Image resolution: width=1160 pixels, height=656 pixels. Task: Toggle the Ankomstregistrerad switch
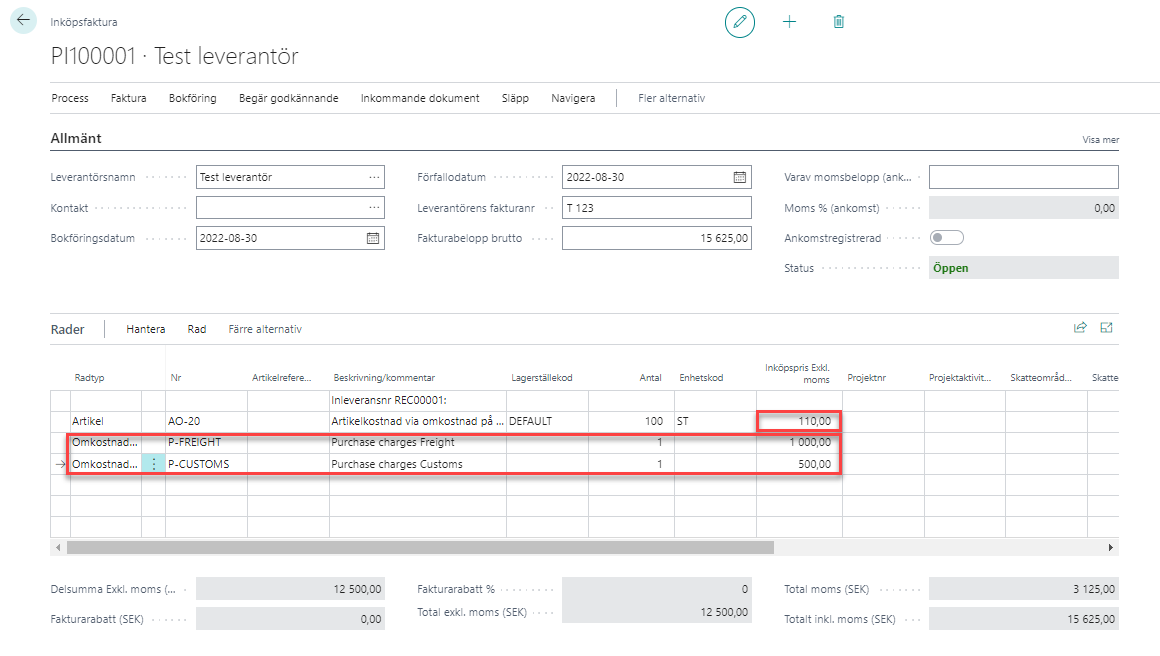pos(946,238)
